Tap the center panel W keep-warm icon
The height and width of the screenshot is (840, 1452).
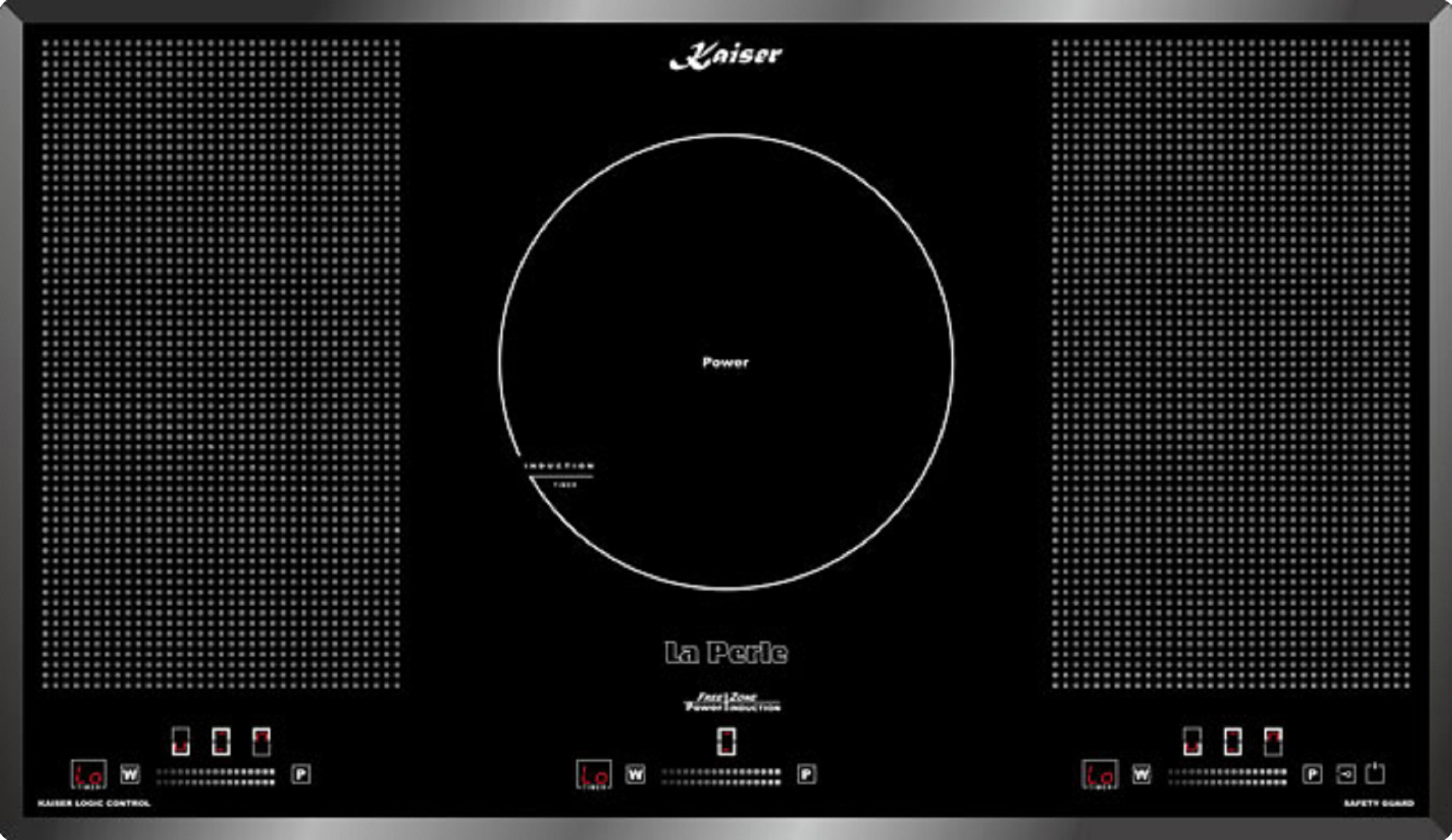(635, 774)
